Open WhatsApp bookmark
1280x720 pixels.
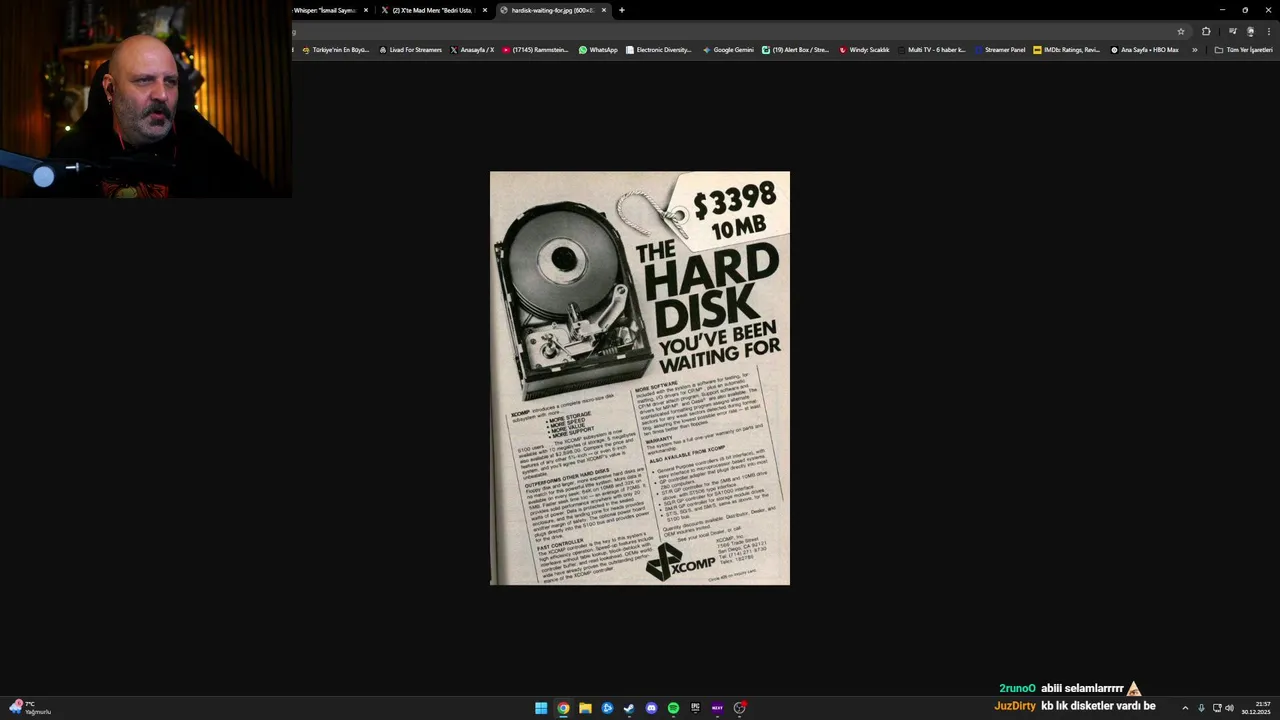[598, 50]
